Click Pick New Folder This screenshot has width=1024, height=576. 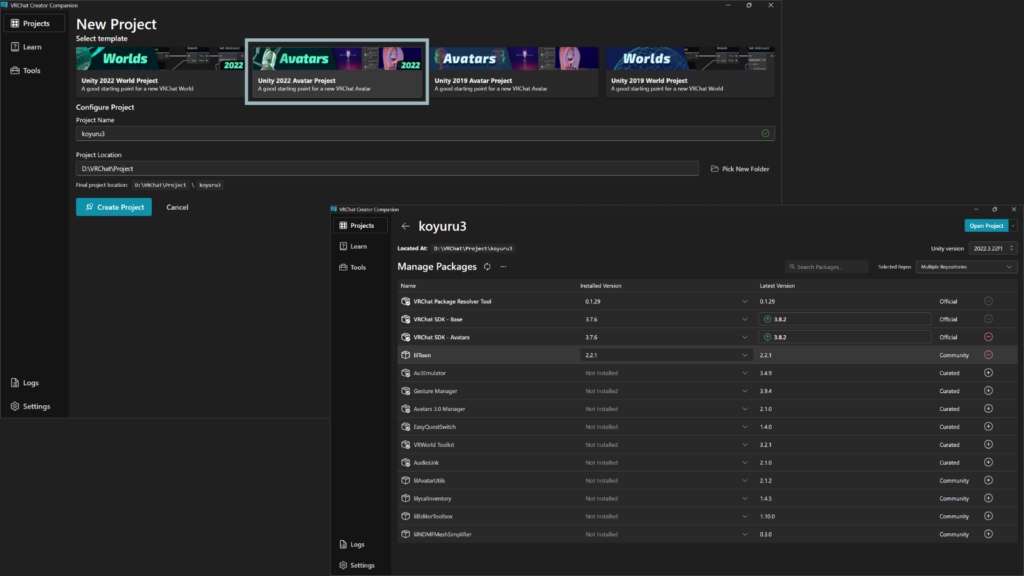tap(740, 169)
